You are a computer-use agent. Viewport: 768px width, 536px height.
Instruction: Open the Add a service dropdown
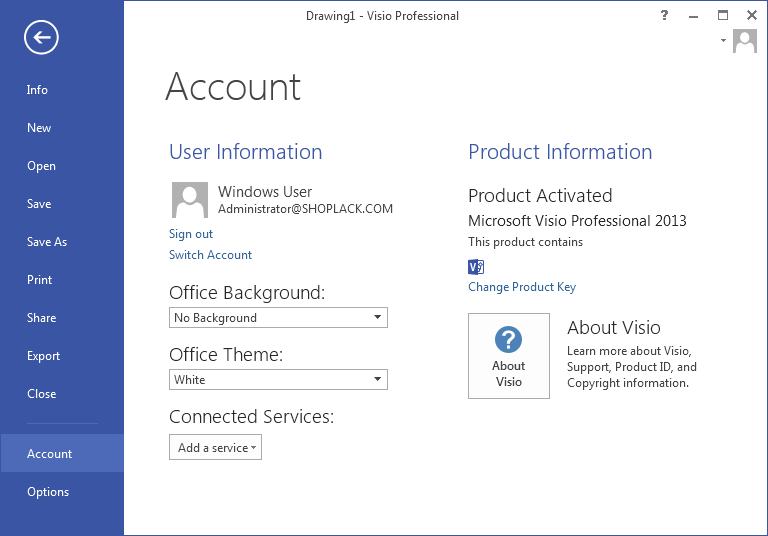pyautogui.click(x=216, y=447)
